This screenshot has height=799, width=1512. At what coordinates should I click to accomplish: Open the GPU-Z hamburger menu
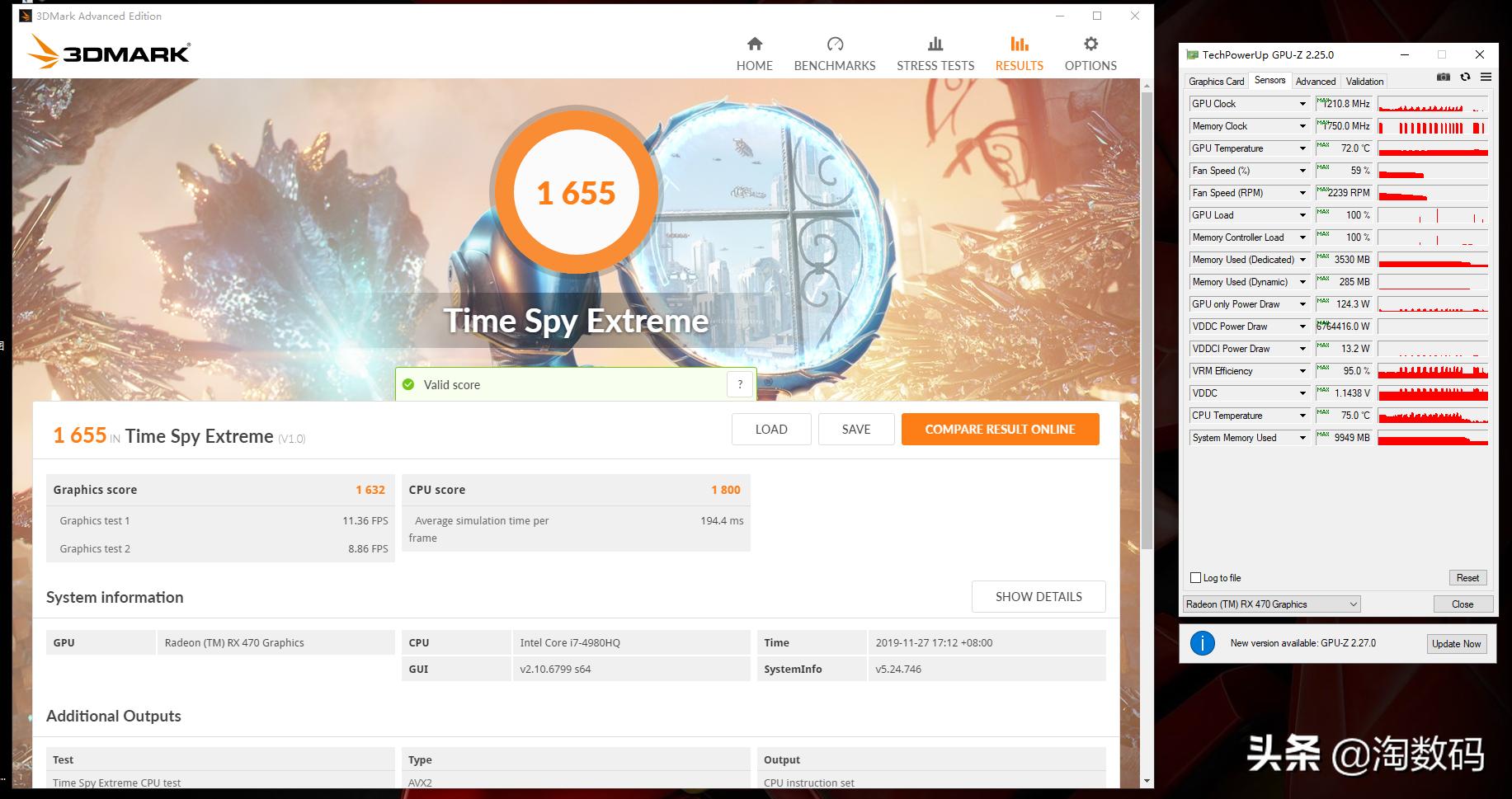point(1486,77)
